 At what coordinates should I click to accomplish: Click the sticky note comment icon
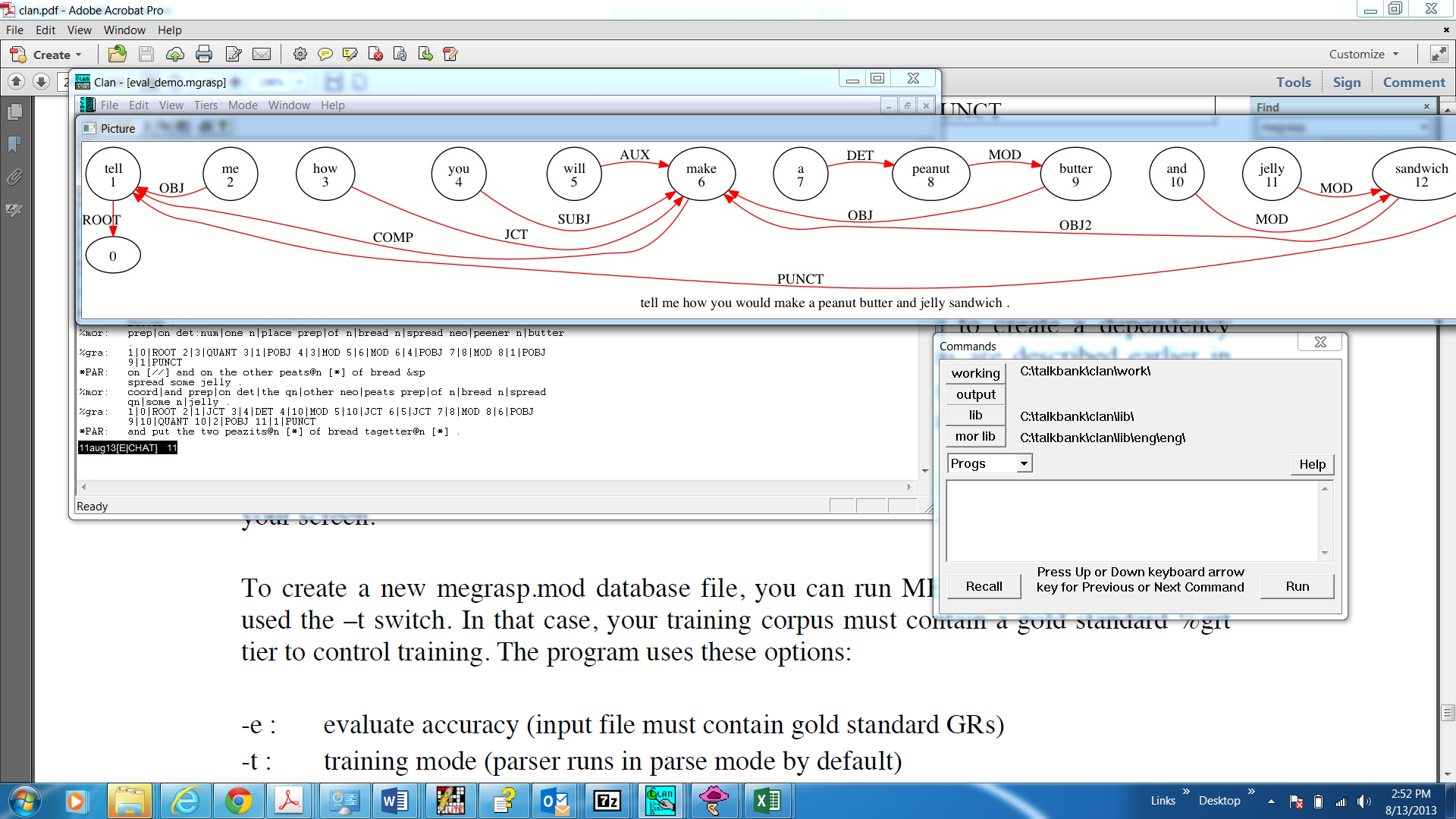tap(325, 54)
